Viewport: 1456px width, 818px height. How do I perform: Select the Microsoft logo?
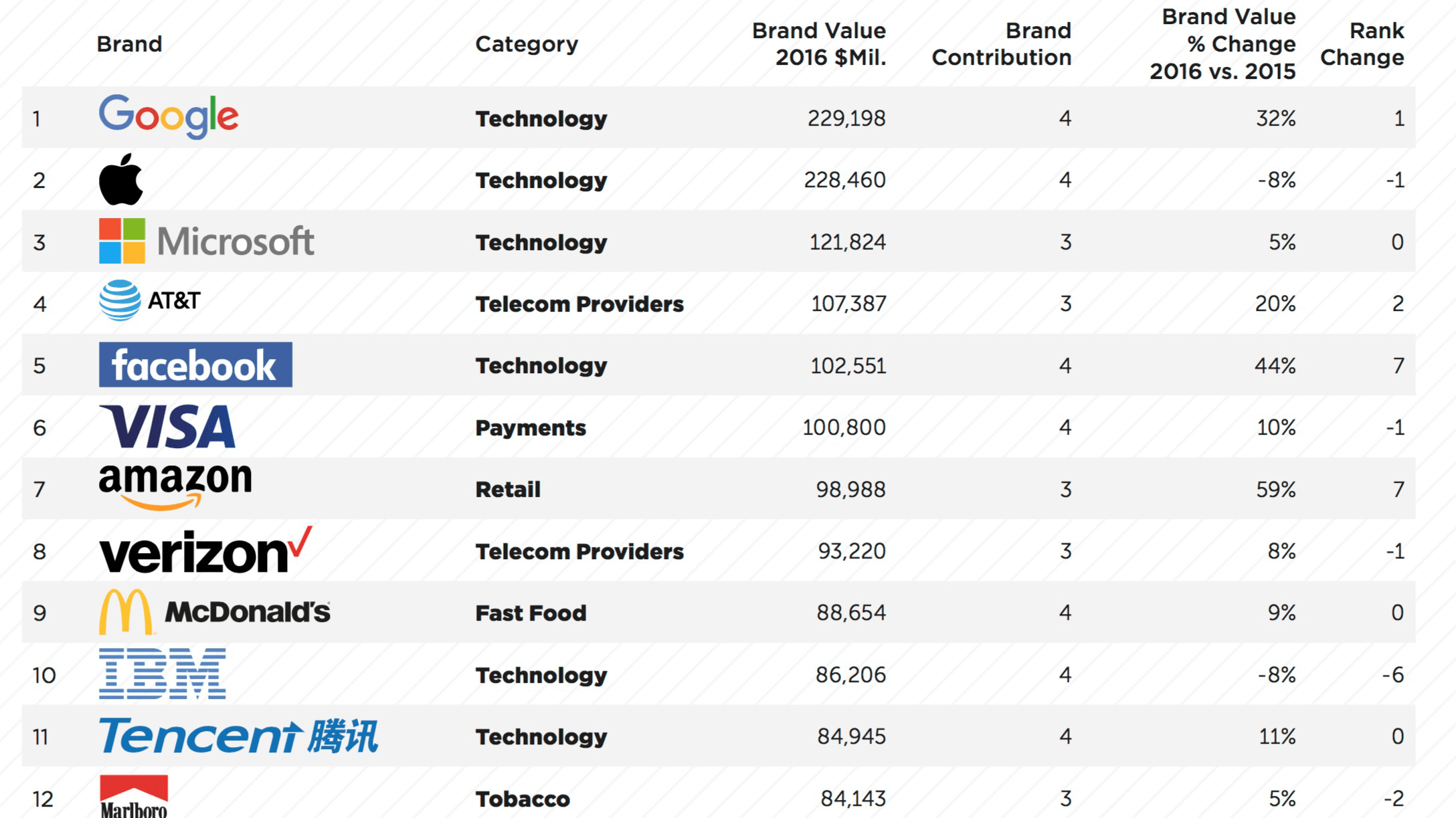pos(206,241)
